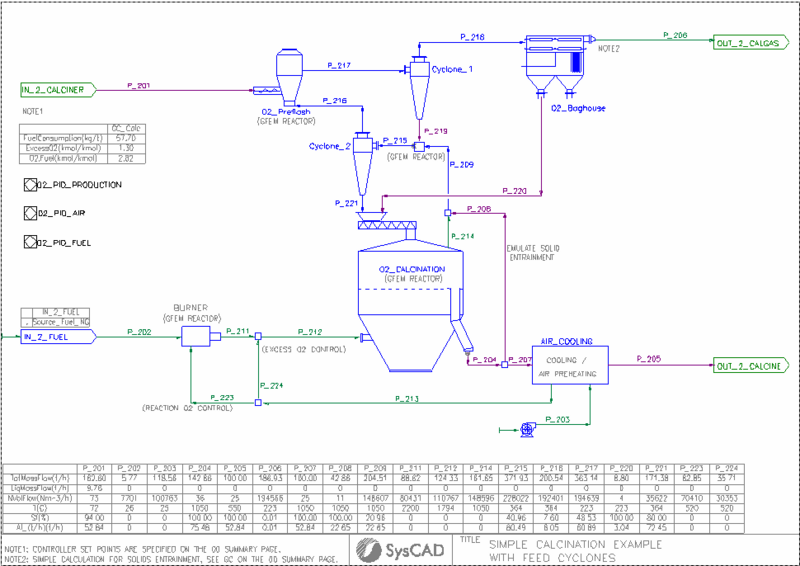Screen dimensions: 800x566
Task: Click the SysCAD logo
Action: point(400,550)
